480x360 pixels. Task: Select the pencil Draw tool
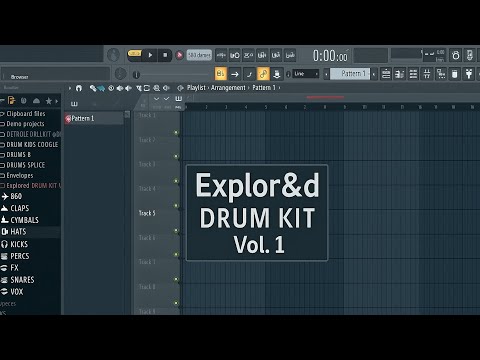93,88
